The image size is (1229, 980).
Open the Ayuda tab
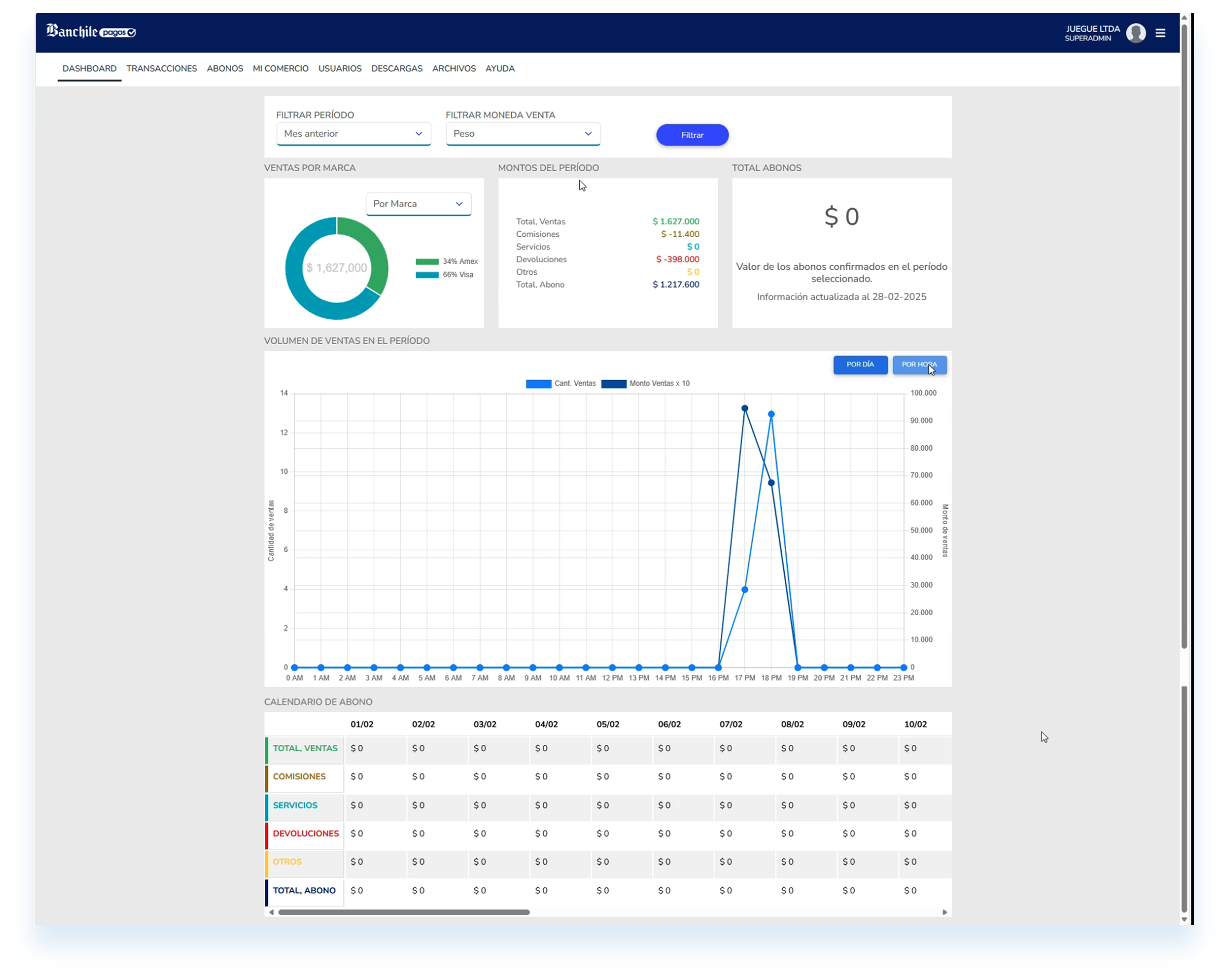(500, 69)
